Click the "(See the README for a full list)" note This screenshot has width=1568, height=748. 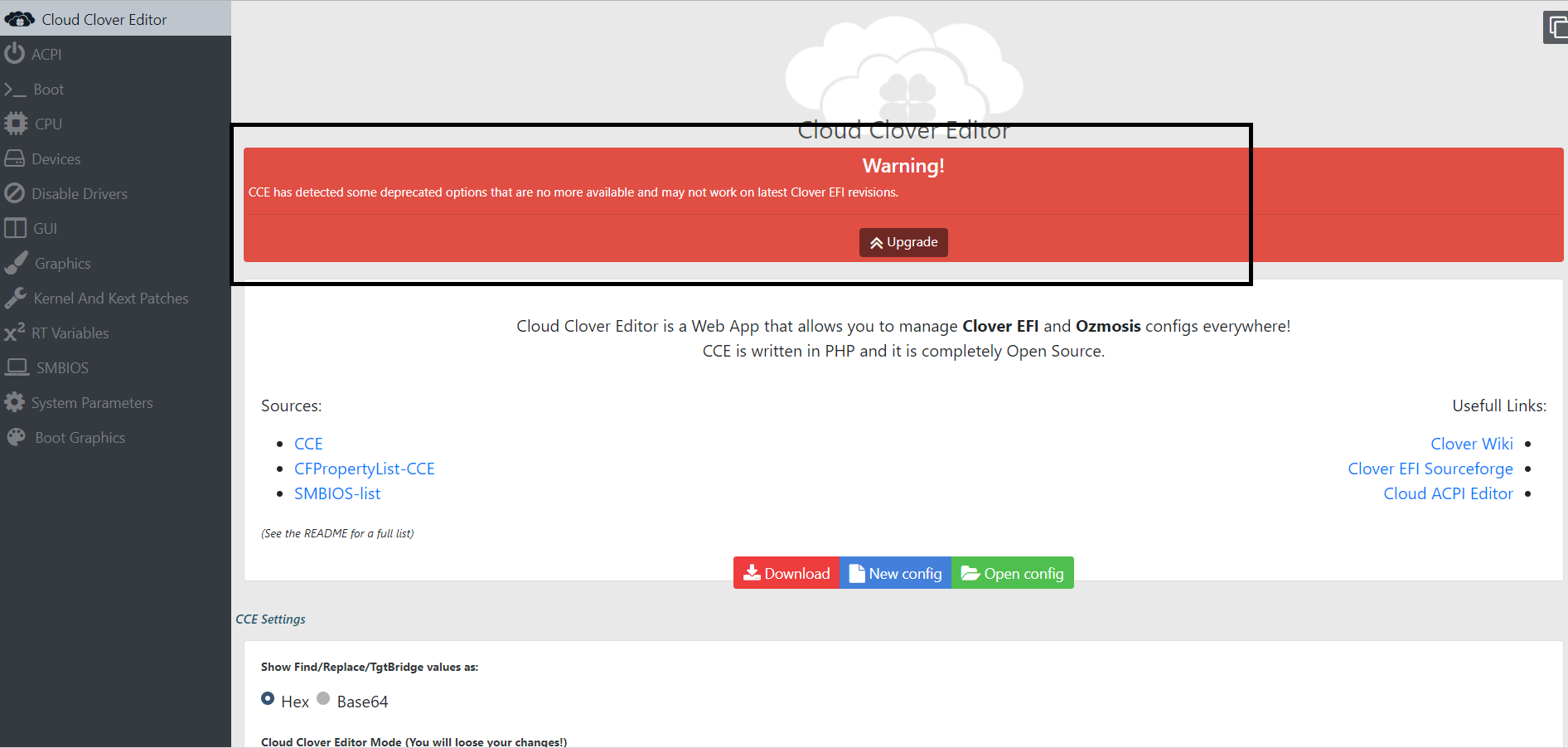(337, 533)
